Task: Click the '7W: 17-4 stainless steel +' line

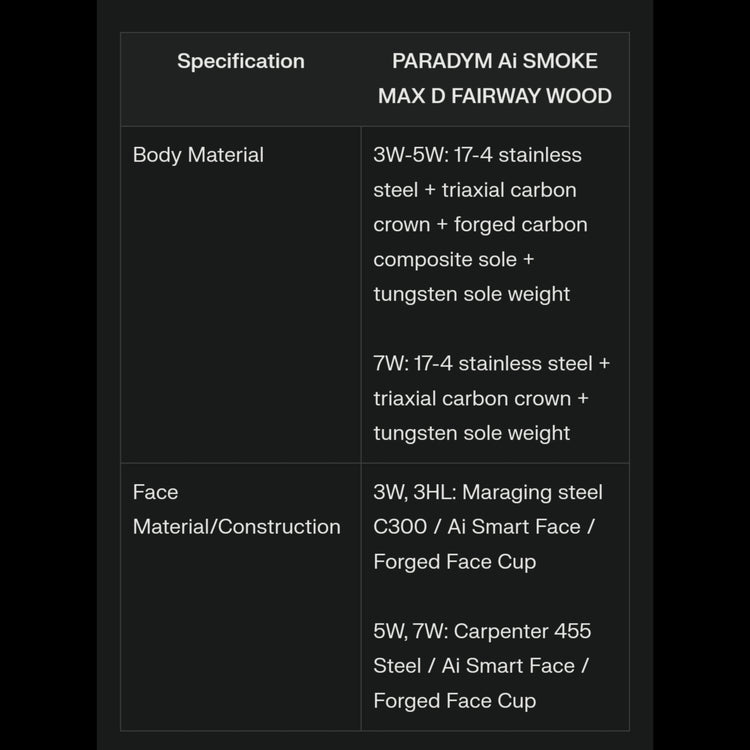Action: (491, 363)
